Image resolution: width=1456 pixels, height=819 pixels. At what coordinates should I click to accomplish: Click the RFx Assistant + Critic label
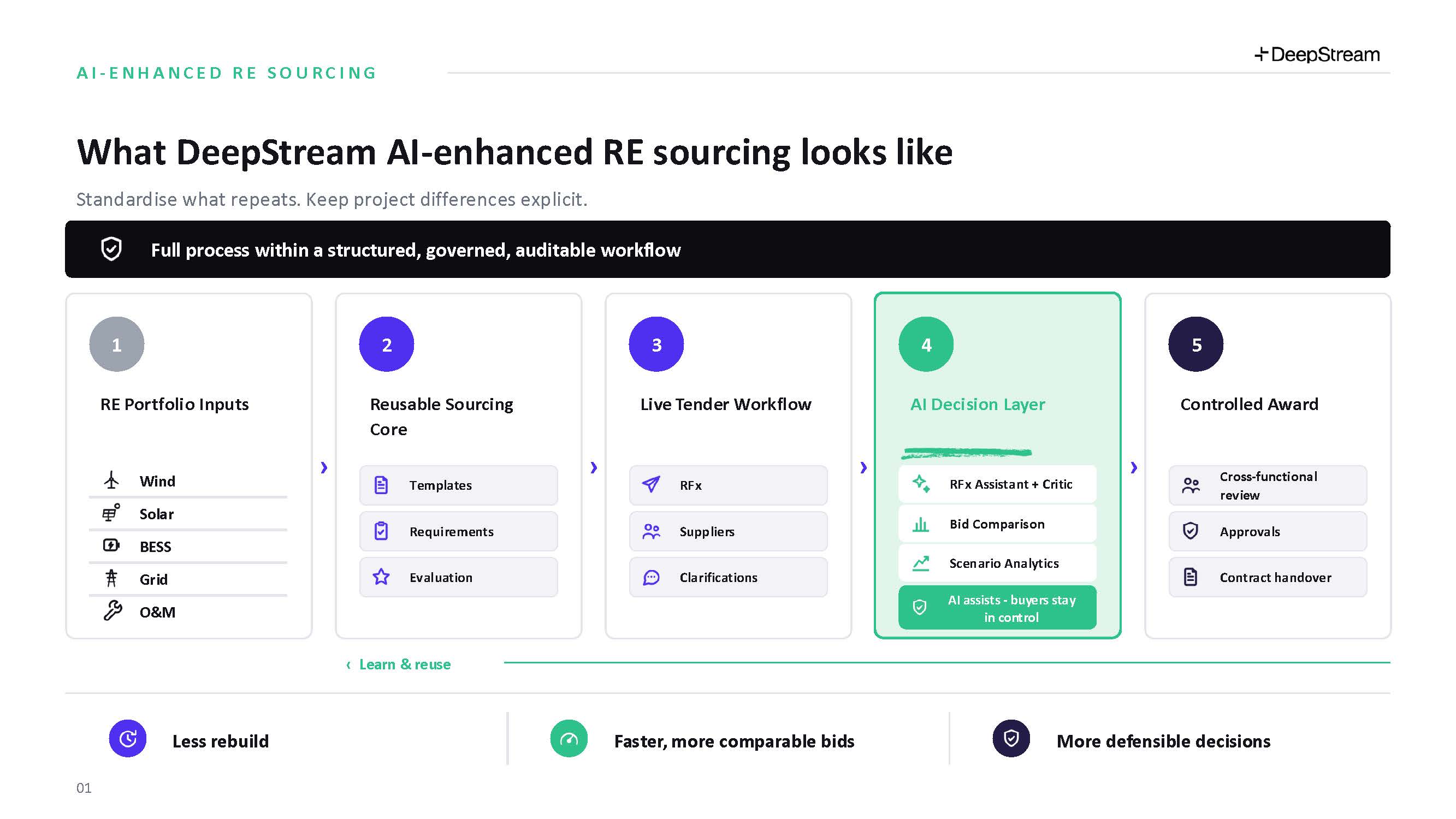1010,484
